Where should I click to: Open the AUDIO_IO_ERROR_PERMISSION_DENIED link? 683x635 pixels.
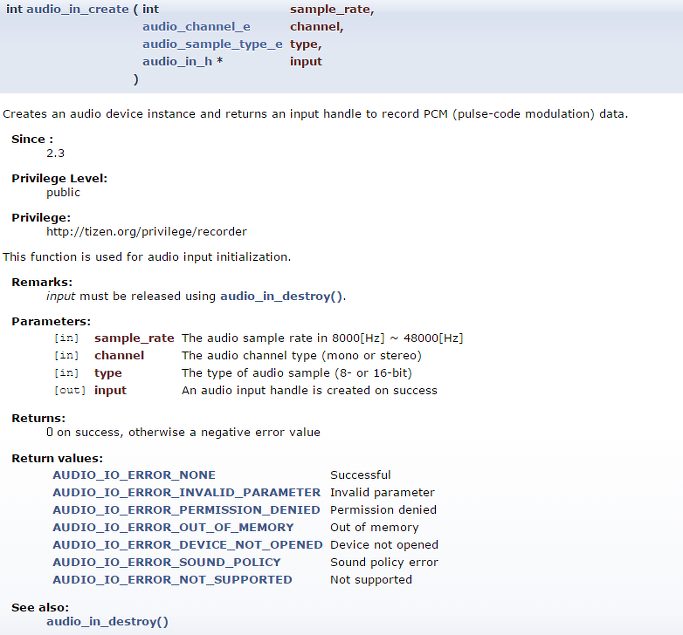[x=186, y=510]
